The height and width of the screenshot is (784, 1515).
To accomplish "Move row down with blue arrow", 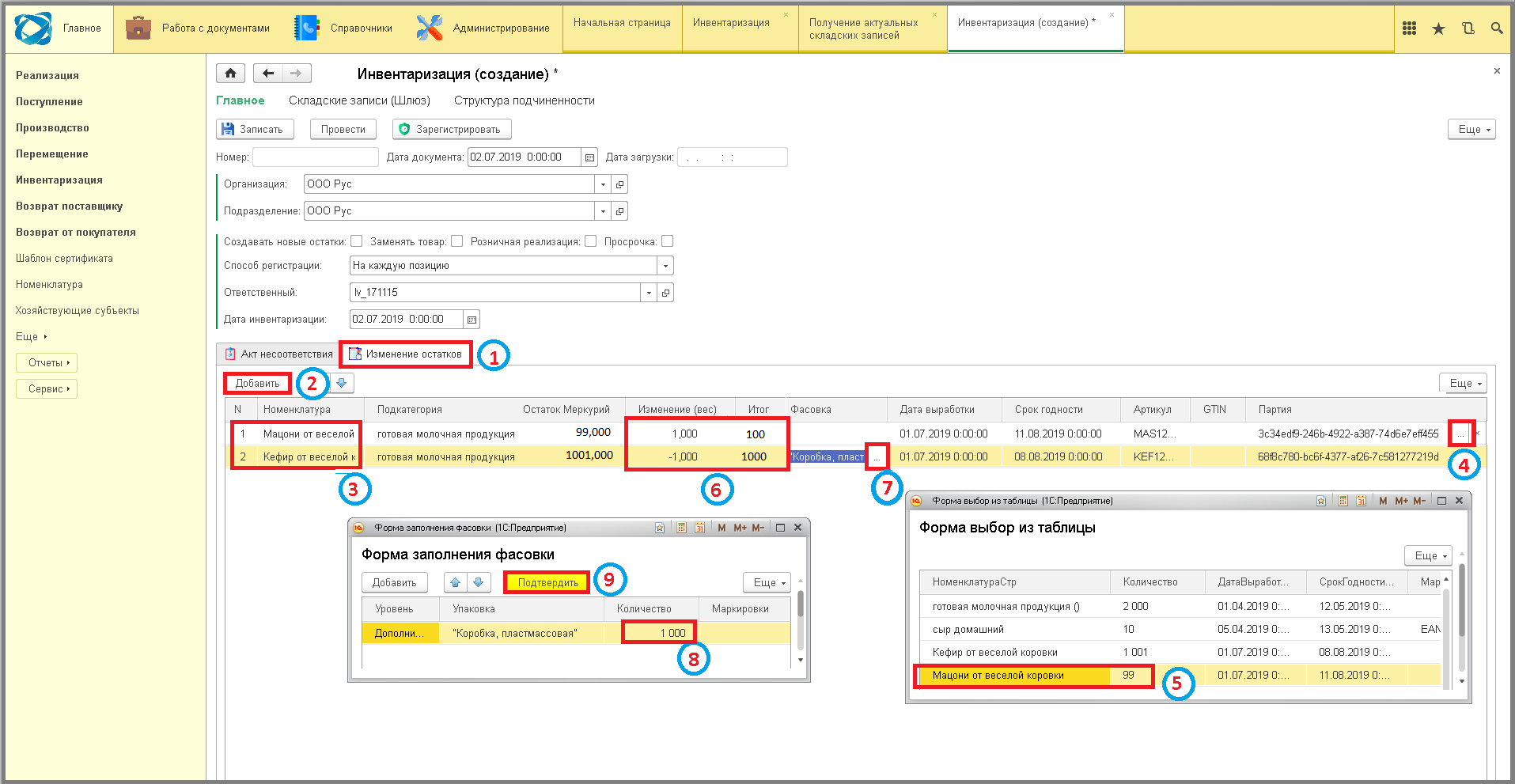I will point(342,383).
